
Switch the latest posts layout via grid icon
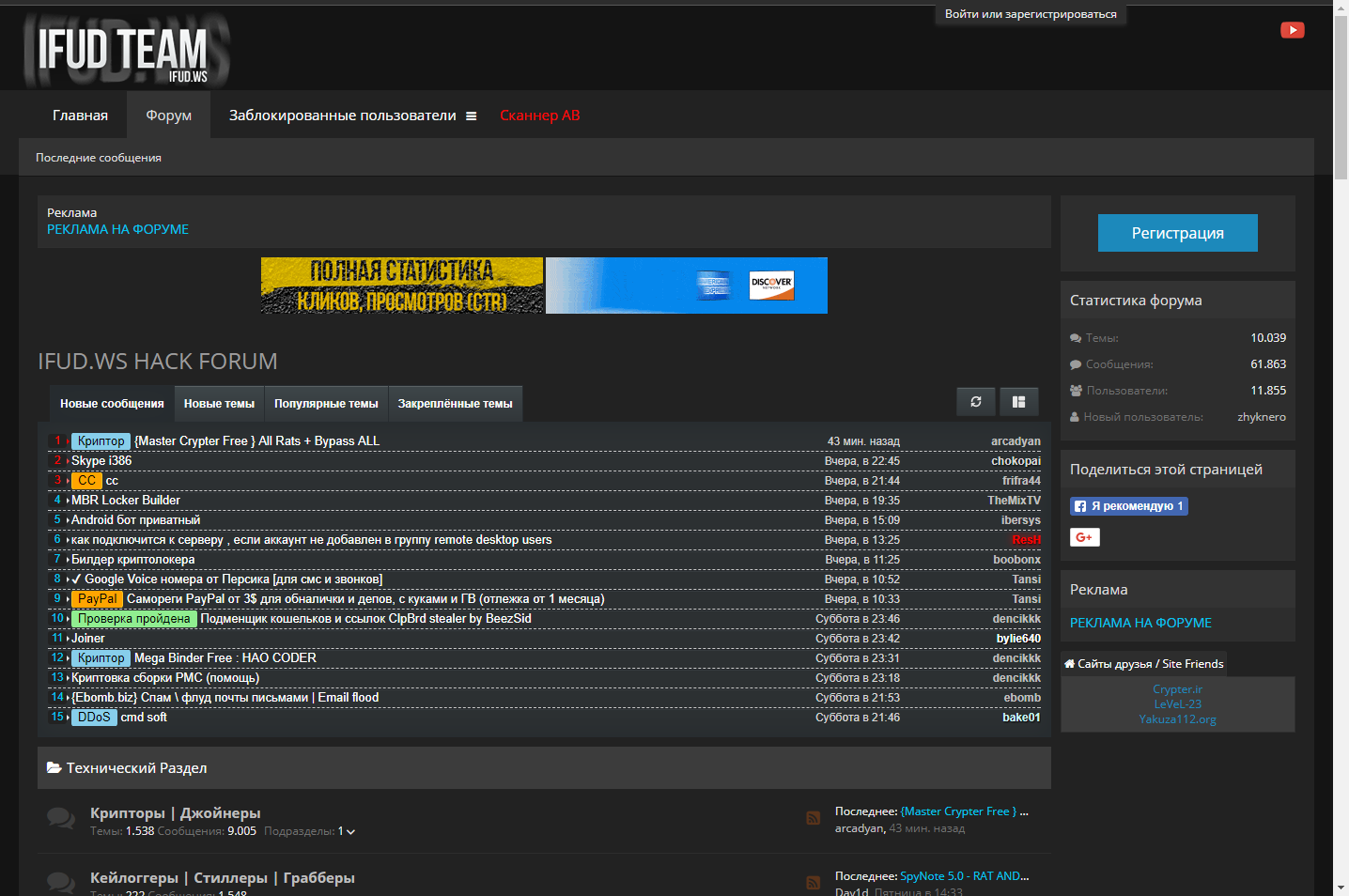coord(1019,402)
